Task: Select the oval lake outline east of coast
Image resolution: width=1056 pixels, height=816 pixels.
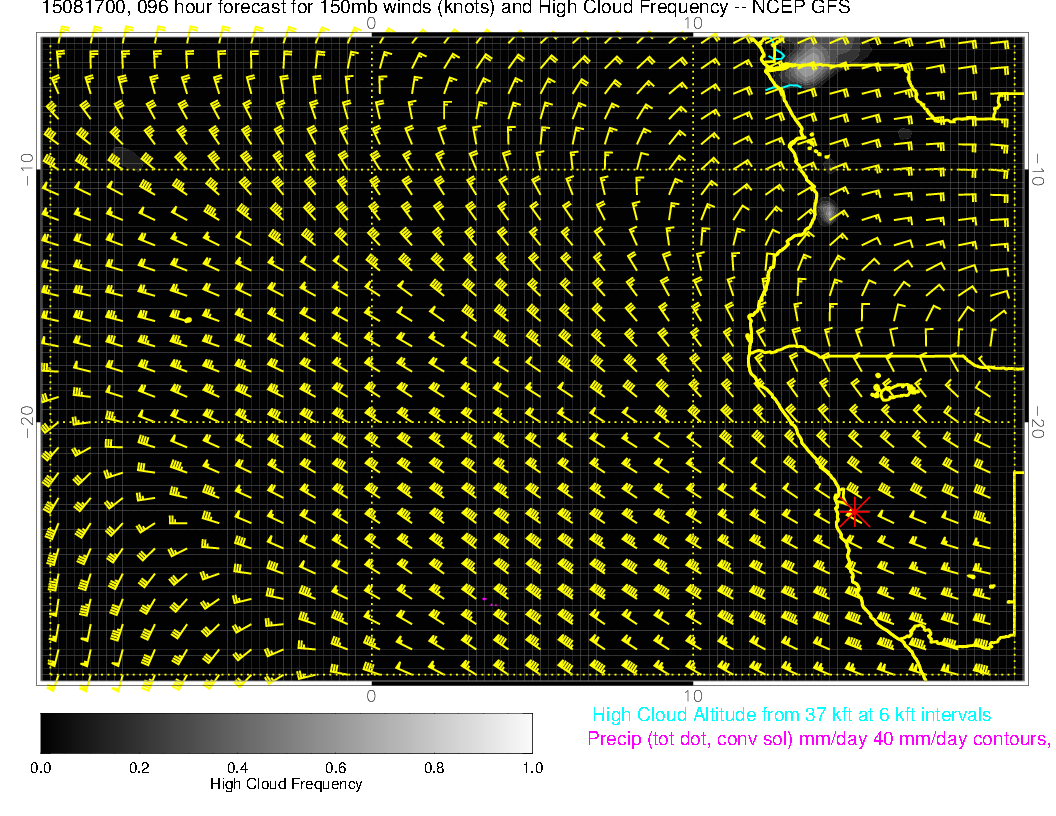Action: tap(897, 391)
